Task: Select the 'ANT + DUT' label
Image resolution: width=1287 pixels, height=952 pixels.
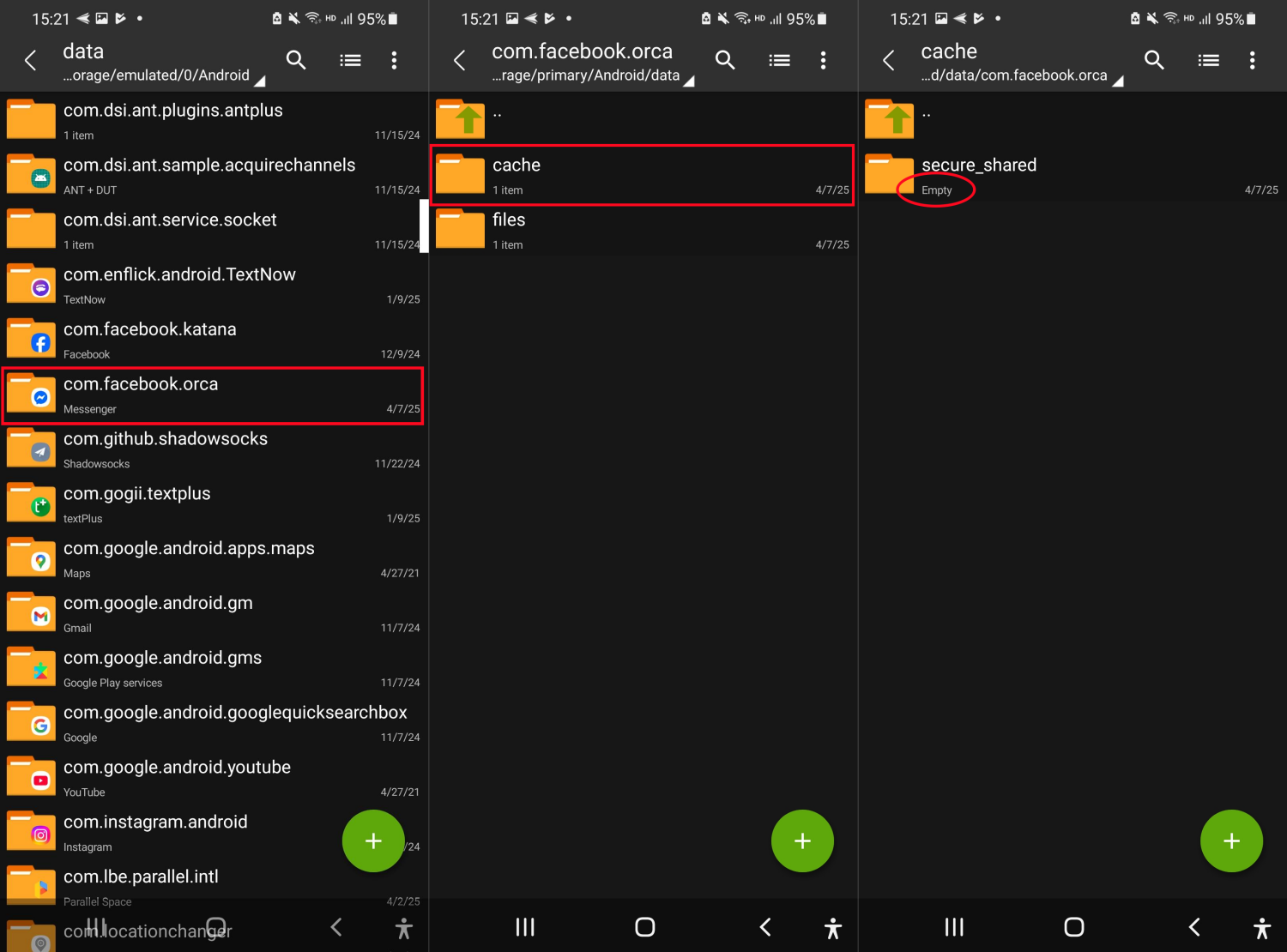Action: coord(90,190)
